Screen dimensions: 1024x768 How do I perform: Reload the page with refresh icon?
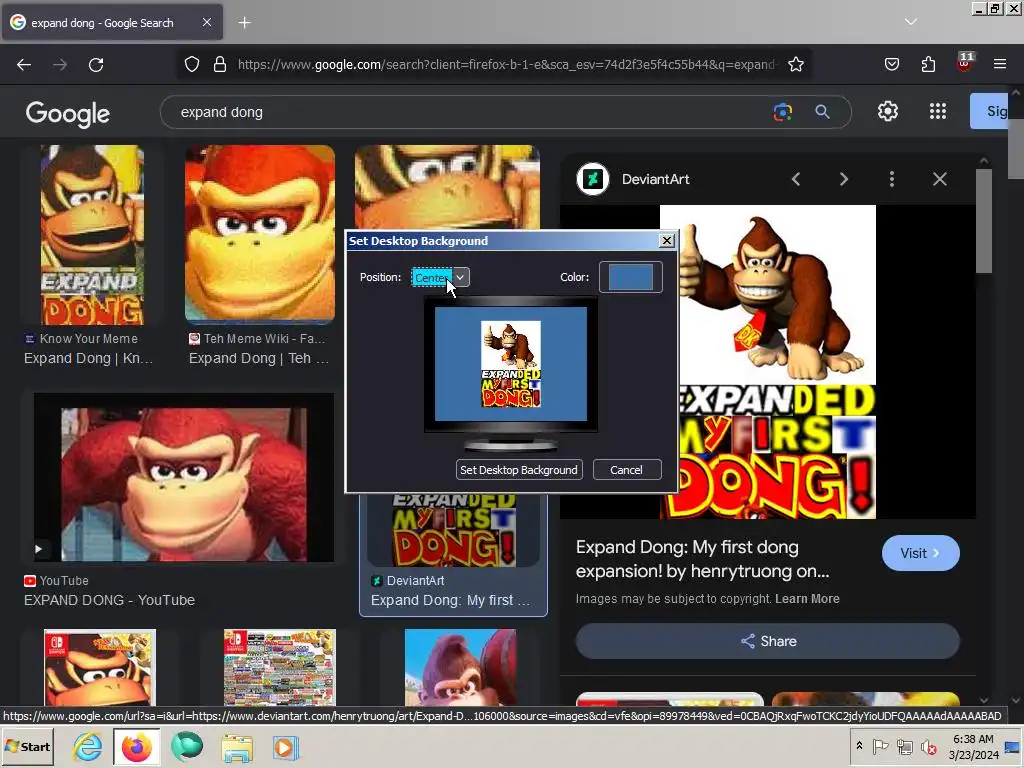[96, 65]
